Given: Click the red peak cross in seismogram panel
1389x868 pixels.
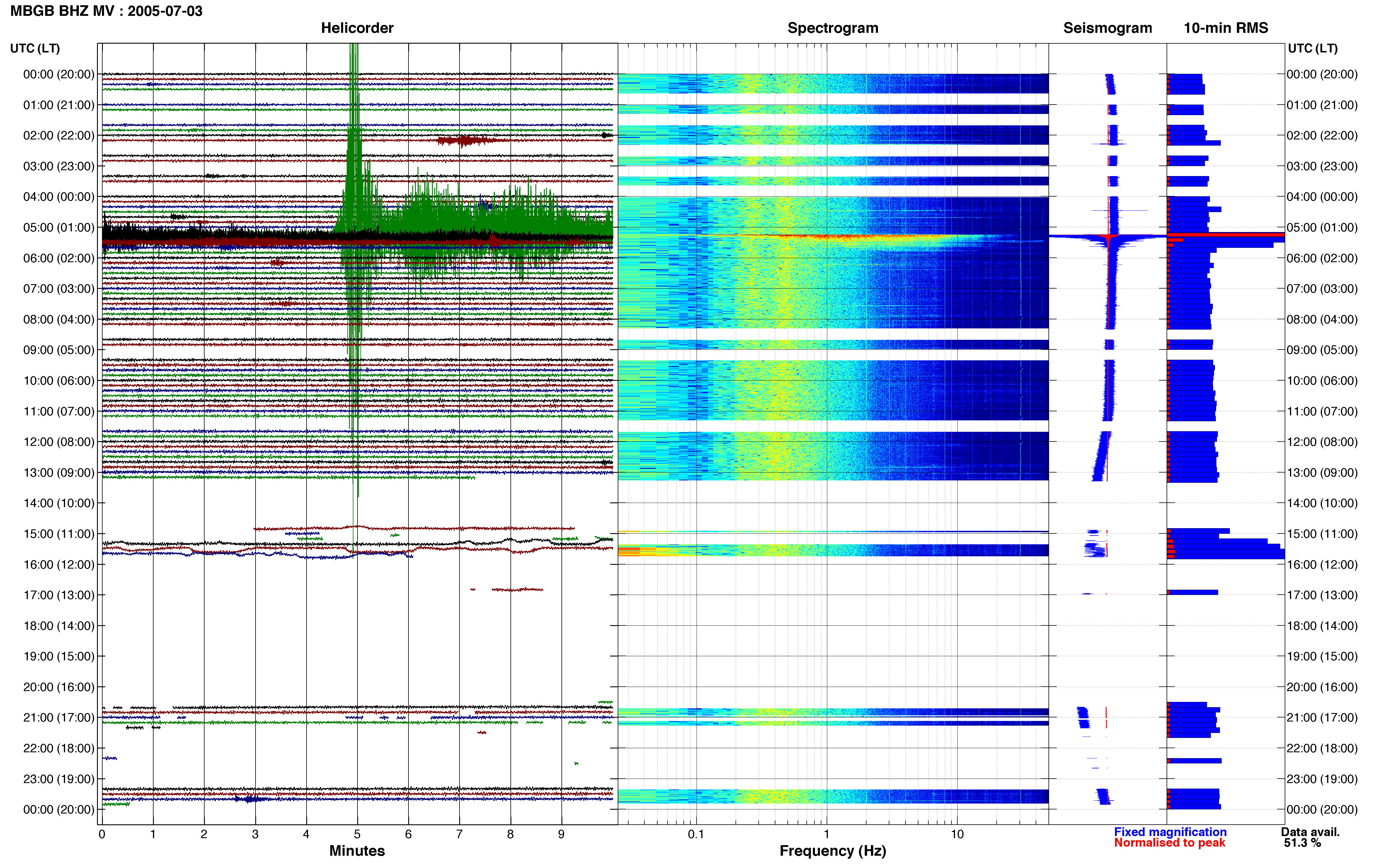Looking at the screenshot, I should (1109, 236).
